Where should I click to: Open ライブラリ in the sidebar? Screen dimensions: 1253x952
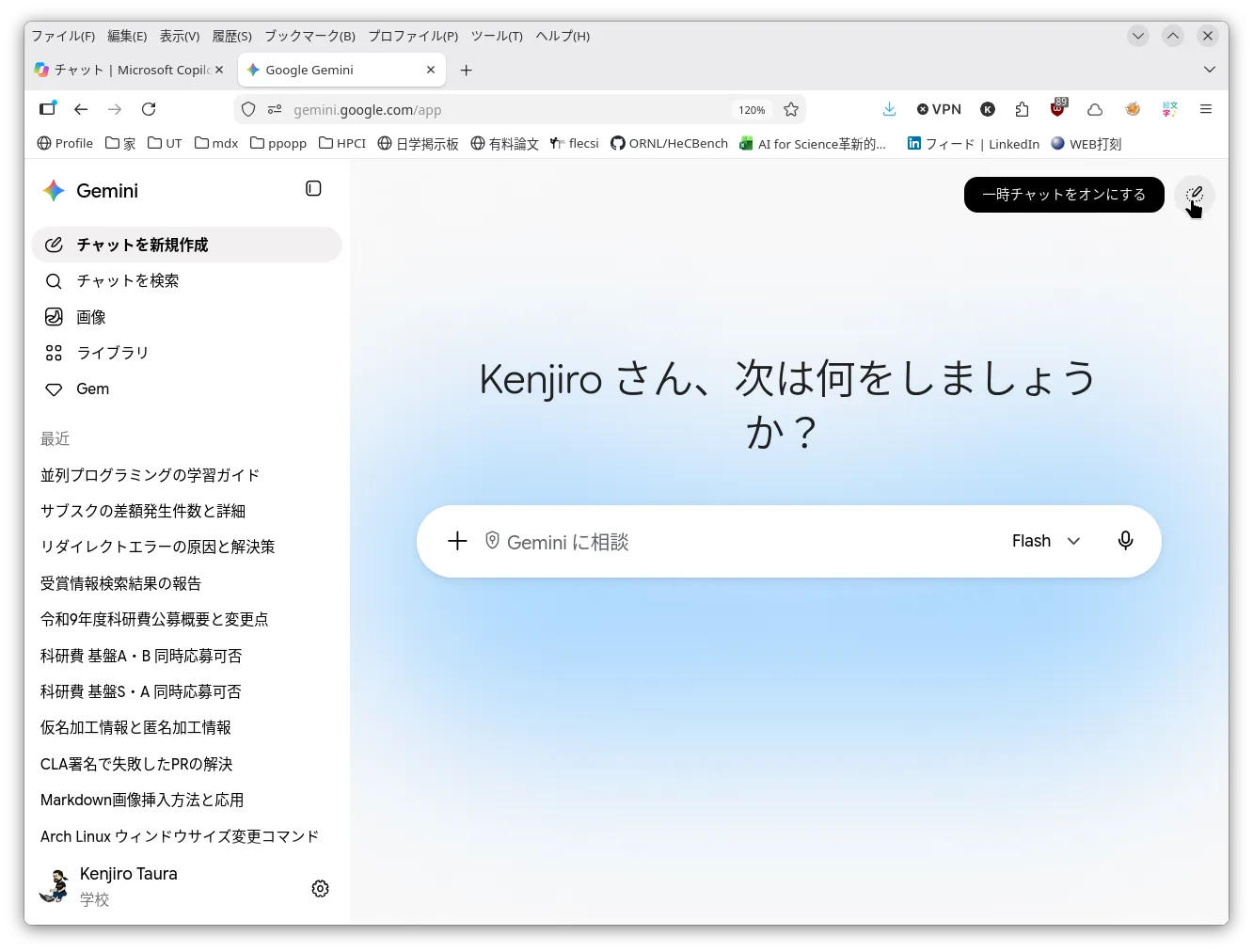(186, 353)
